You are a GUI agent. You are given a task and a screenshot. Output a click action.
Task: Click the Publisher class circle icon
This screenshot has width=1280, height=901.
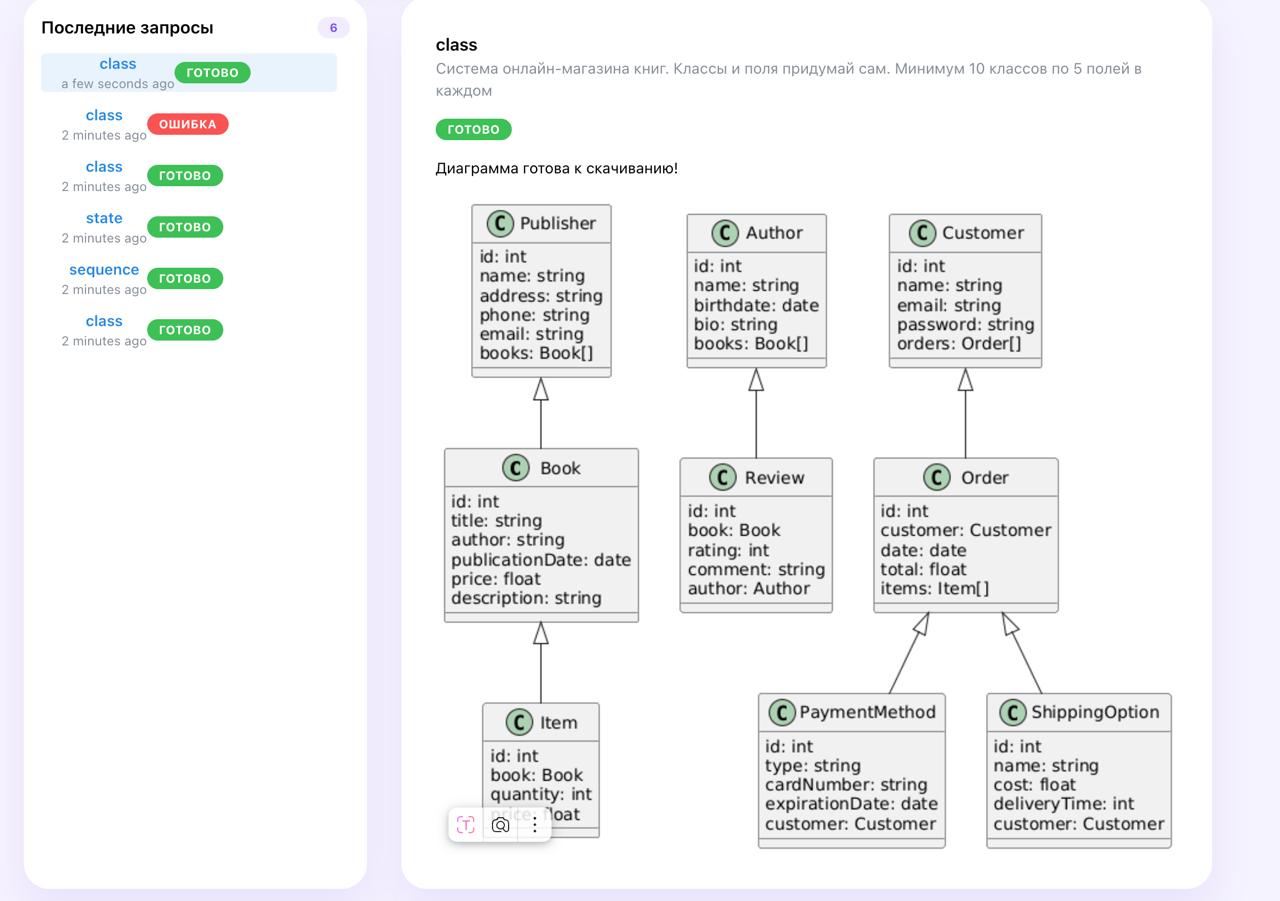(500, 223)
